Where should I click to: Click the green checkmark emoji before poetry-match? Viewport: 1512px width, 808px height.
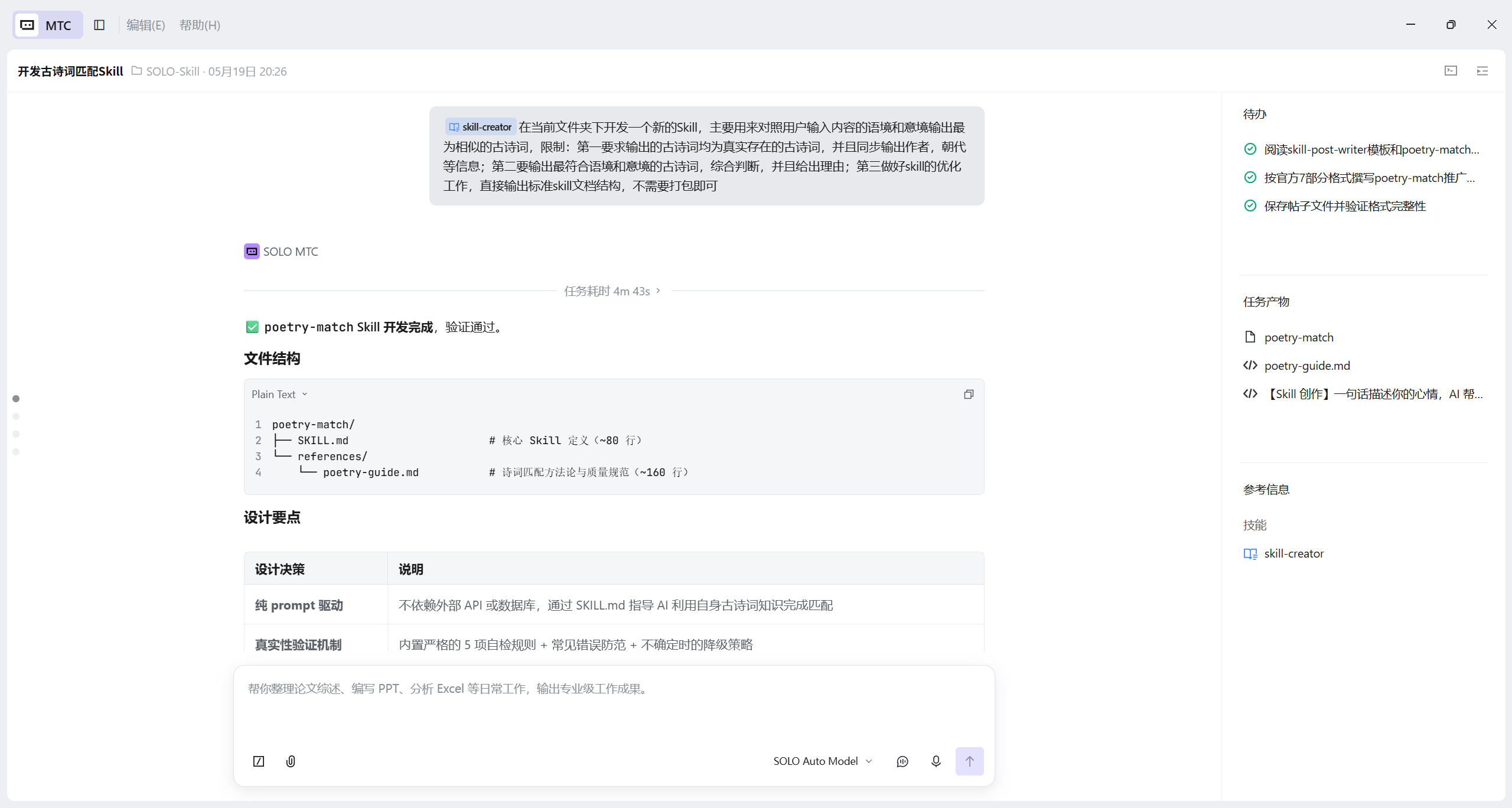pos(252,327)
